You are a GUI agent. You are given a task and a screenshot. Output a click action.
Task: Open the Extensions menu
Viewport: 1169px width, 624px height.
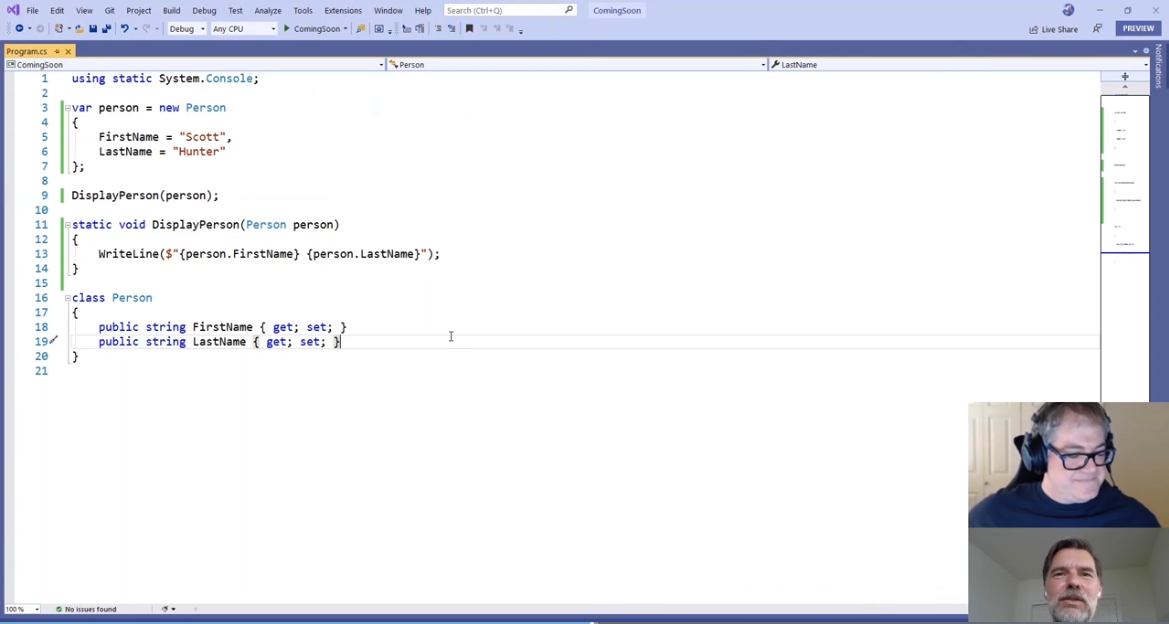point(343,10)
